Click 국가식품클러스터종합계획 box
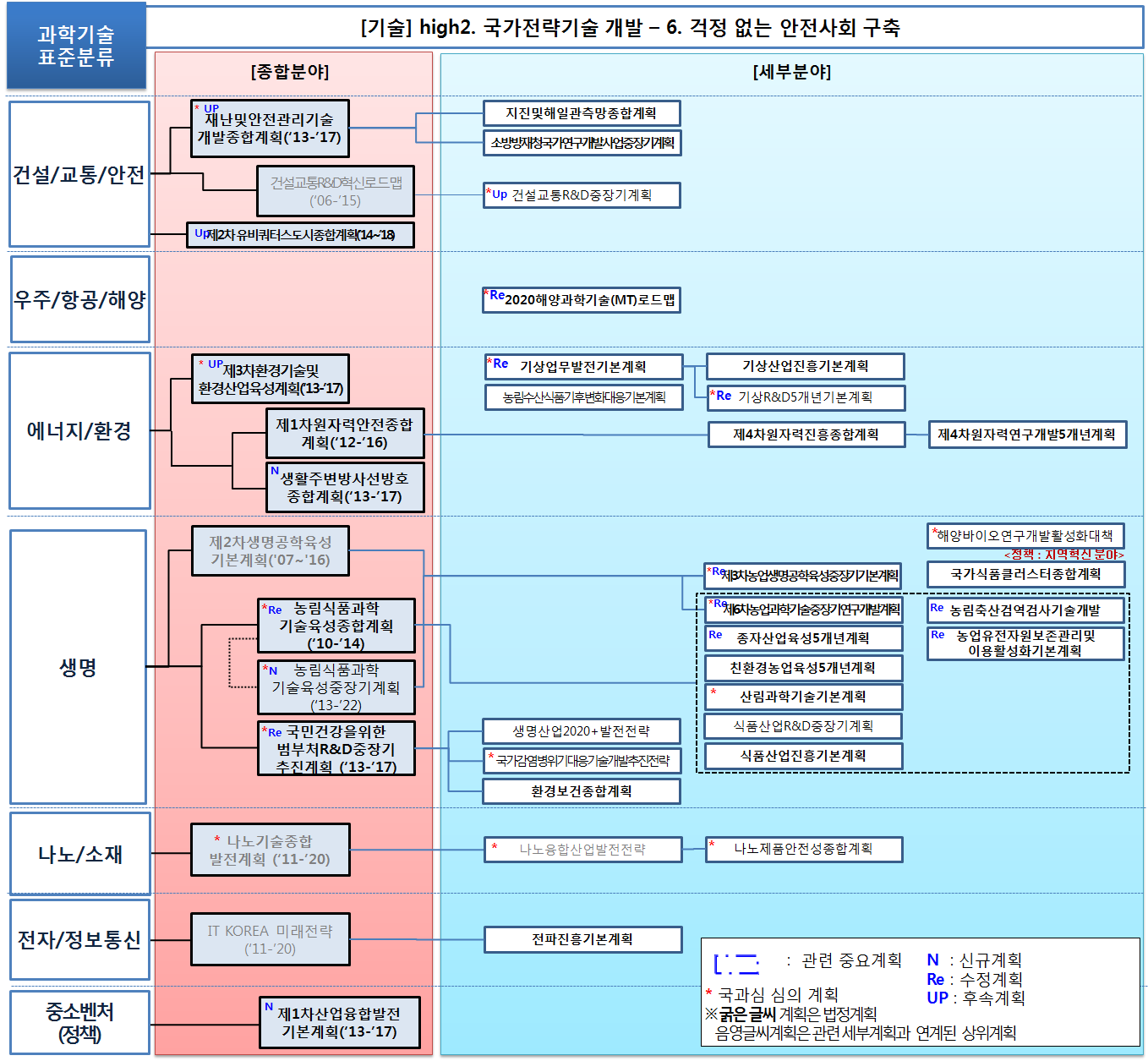 (1026, 574)
